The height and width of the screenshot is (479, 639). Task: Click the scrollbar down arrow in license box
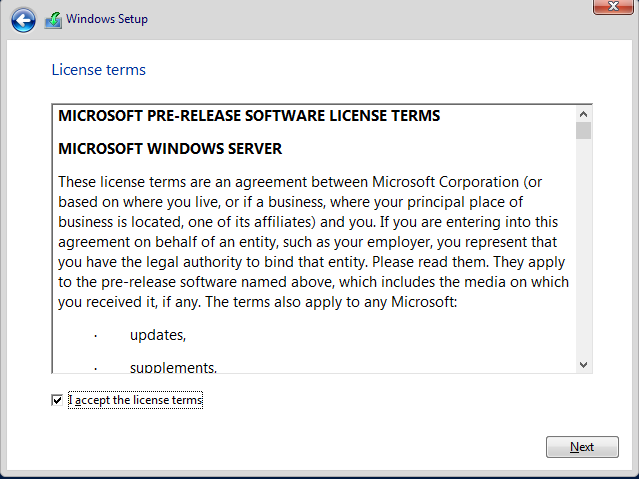point(583,364)
